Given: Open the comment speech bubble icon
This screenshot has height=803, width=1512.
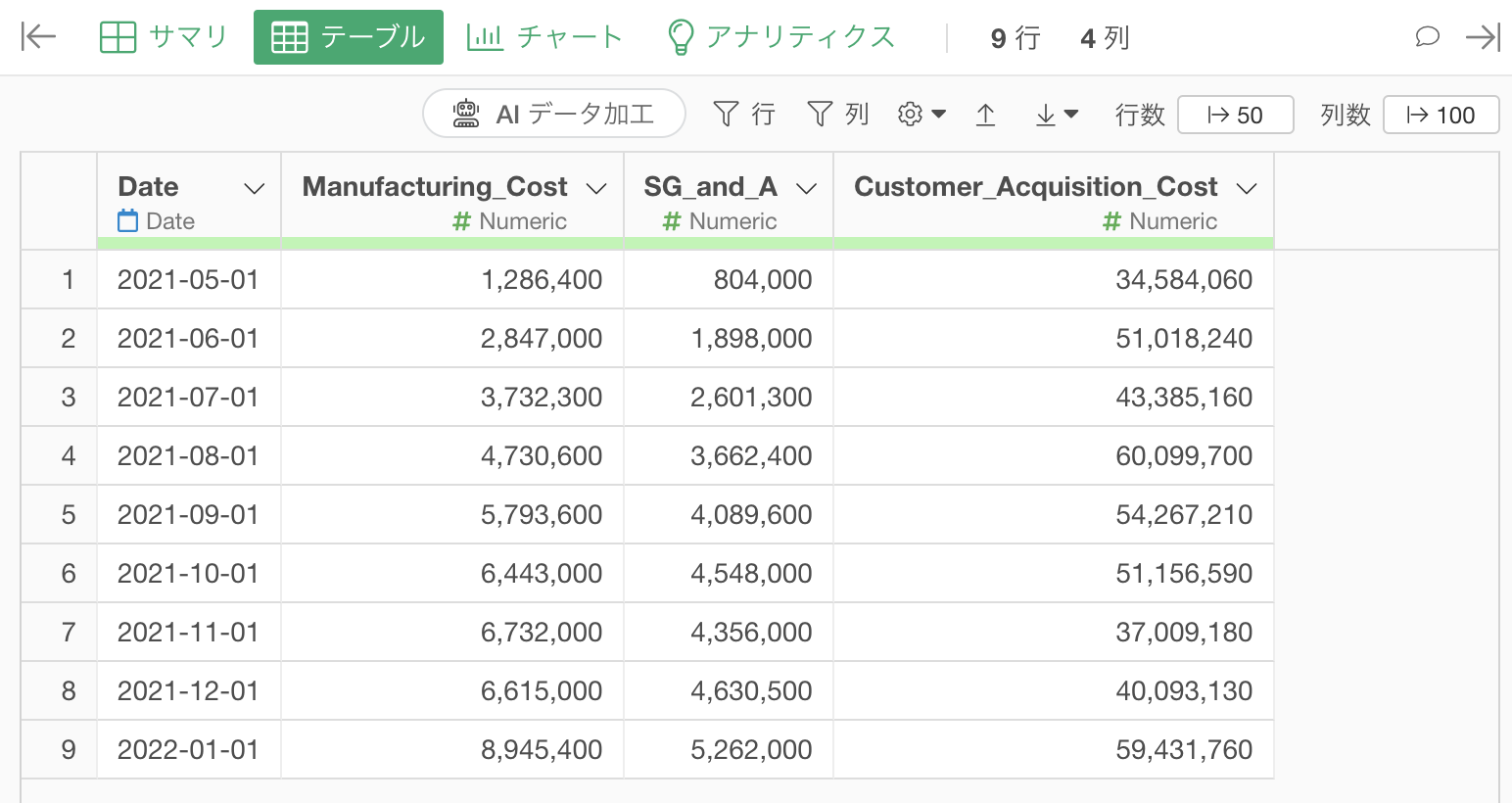Looking at the screenshot, I should pyautogui.click(x=1428, y=37).
